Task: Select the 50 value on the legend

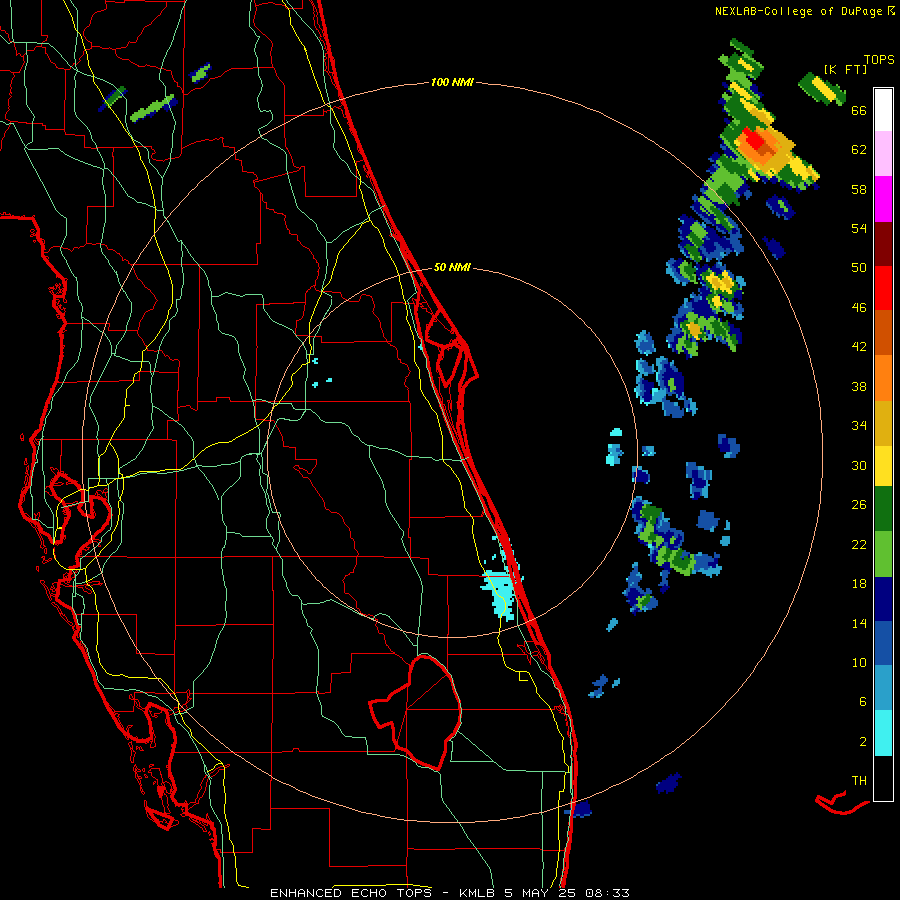Action: click(859, 267)
